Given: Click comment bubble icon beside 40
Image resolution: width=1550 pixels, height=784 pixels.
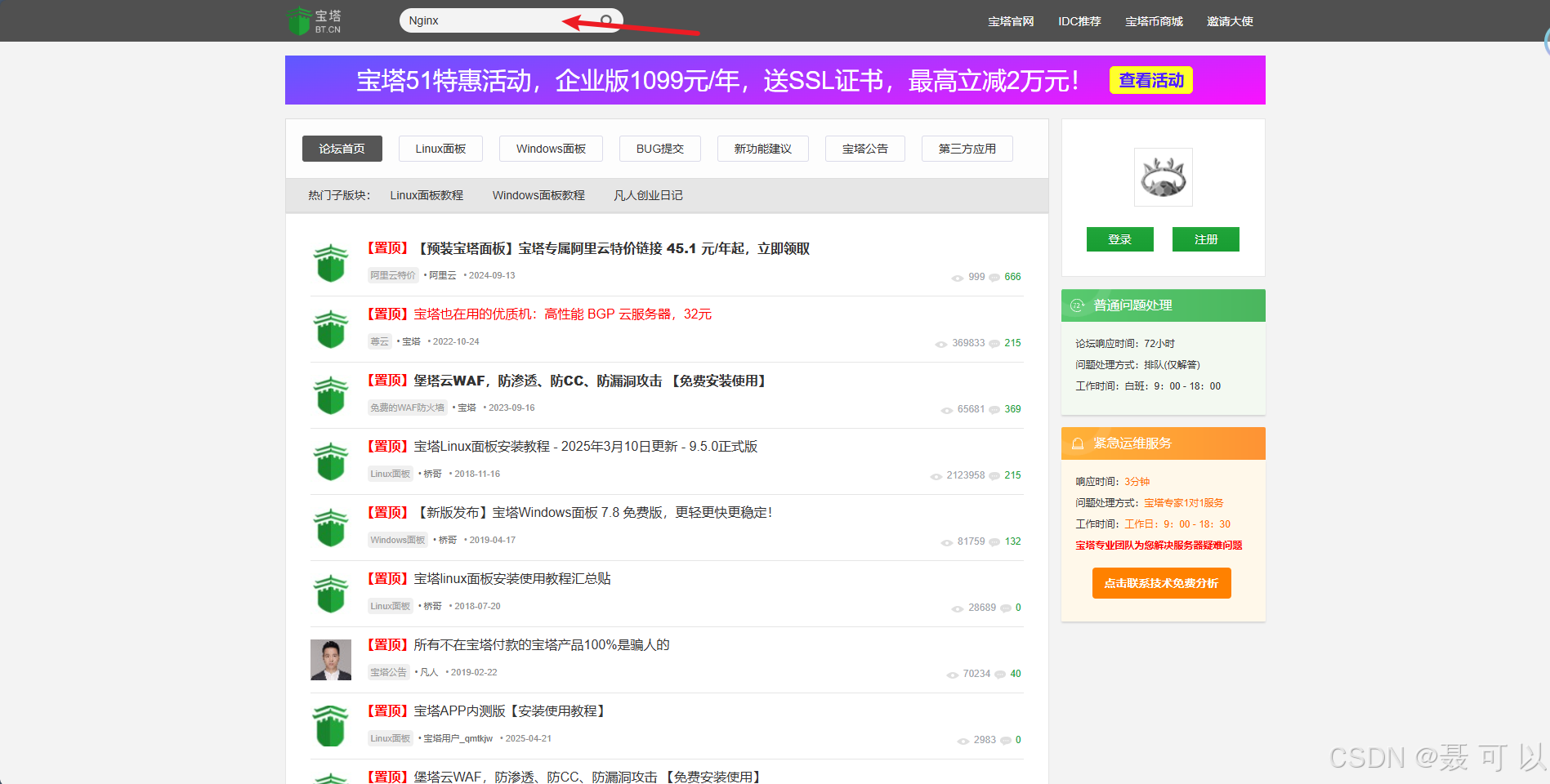Looking at the screenshot, I should [x=1000, y=675].
